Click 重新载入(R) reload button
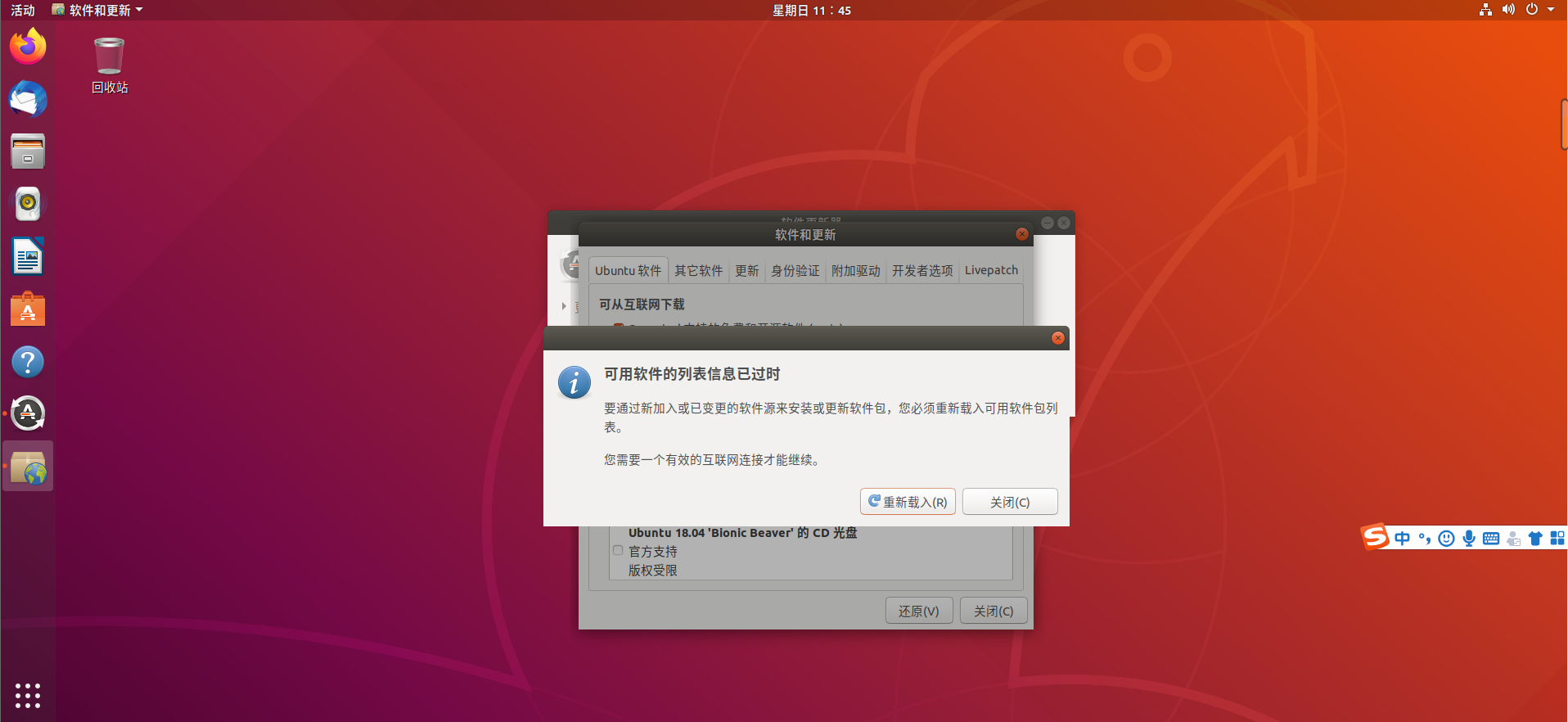Image resolution: width=1568 pixels, height=722 pixels. coord(908,502)
